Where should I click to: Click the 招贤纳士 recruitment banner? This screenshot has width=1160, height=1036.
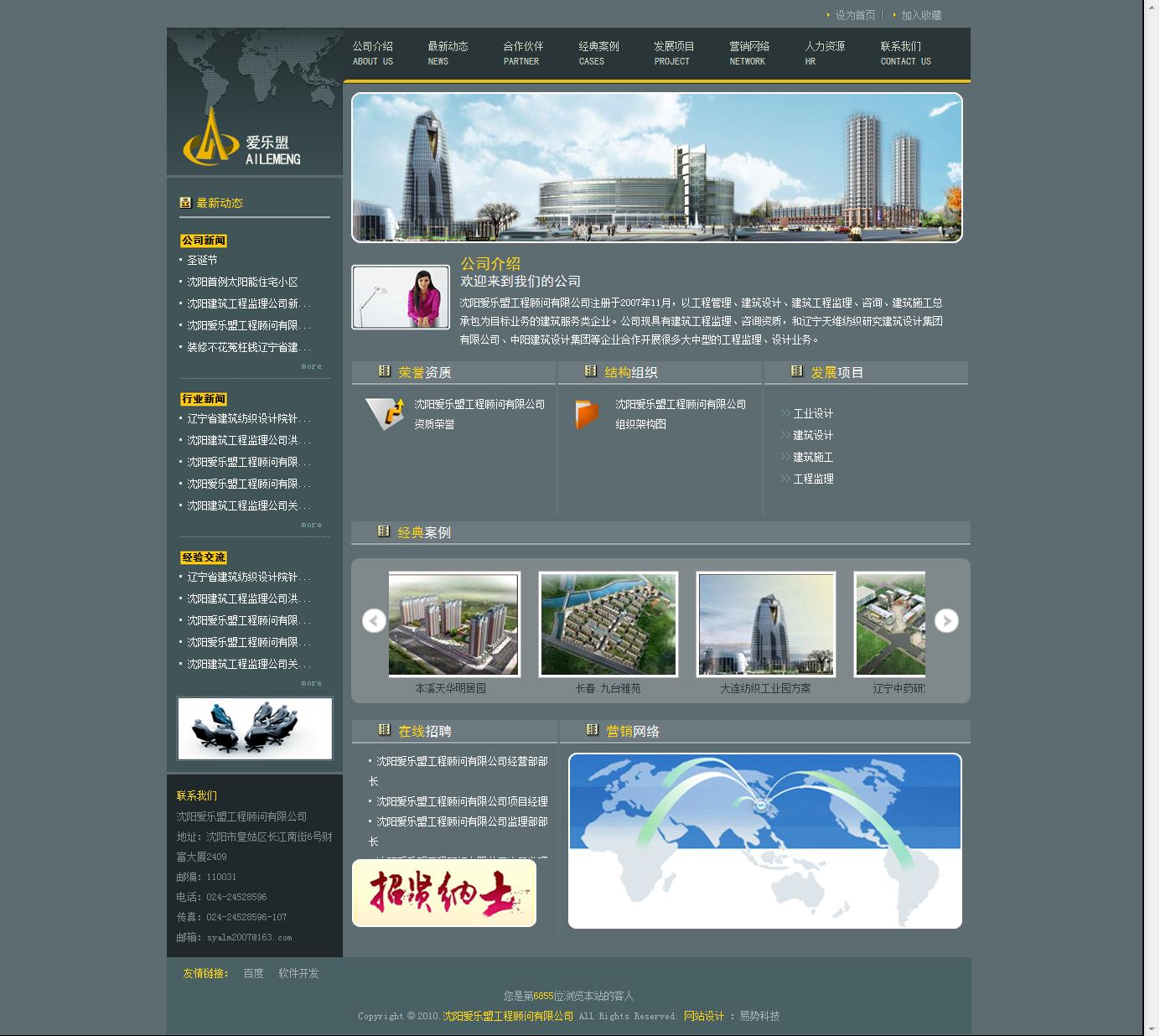[x=443, y=894]
